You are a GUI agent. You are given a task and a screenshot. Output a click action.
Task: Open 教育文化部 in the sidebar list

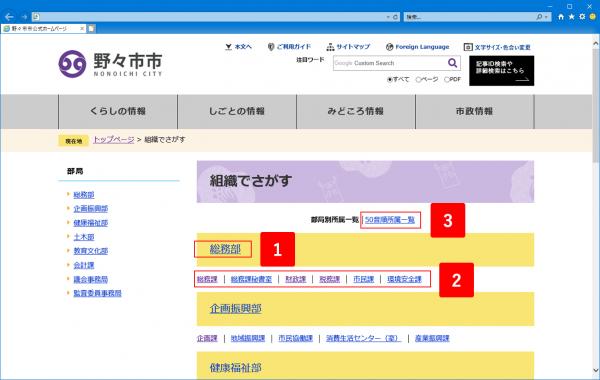pos(91,251)
